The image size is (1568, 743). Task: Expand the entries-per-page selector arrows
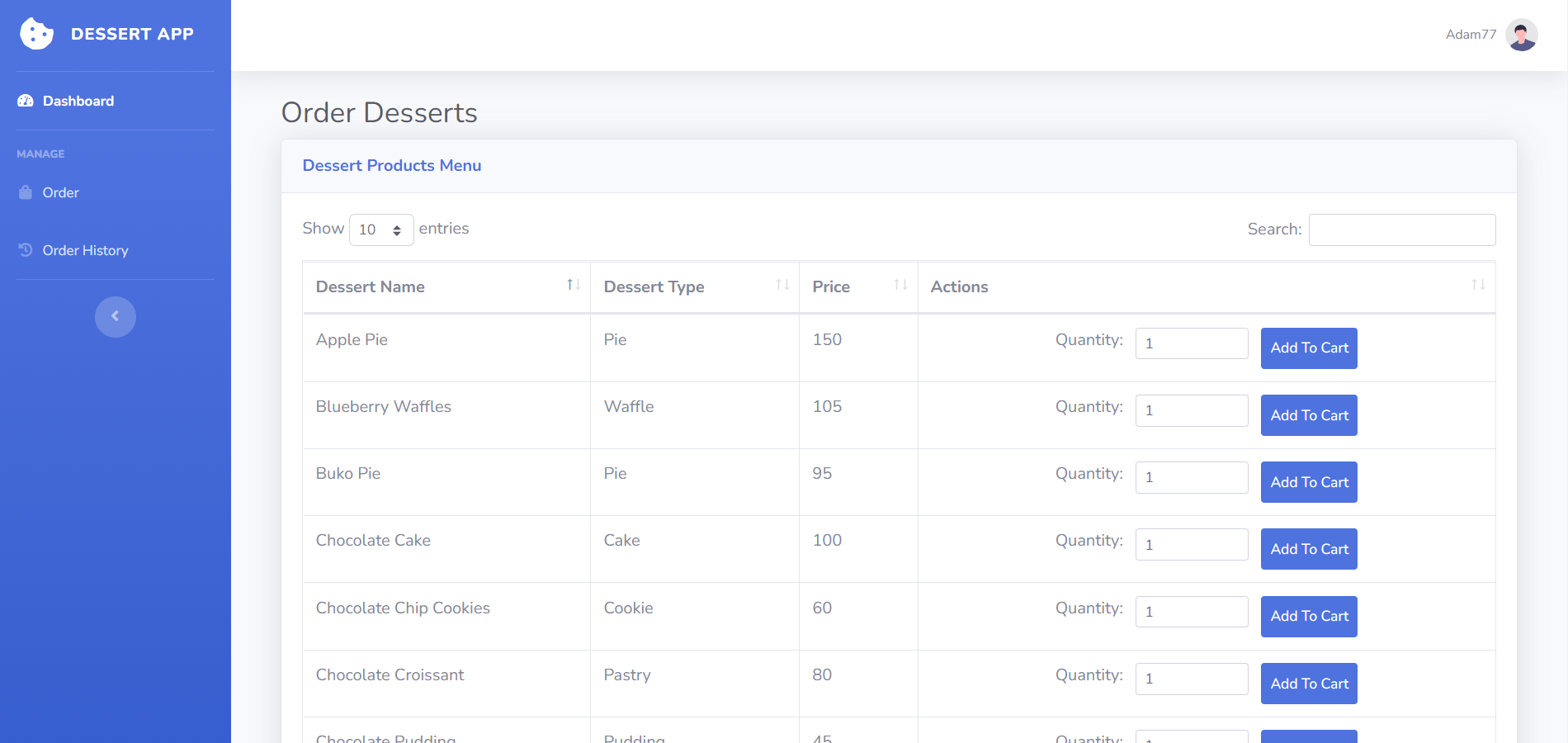point(398,230)
